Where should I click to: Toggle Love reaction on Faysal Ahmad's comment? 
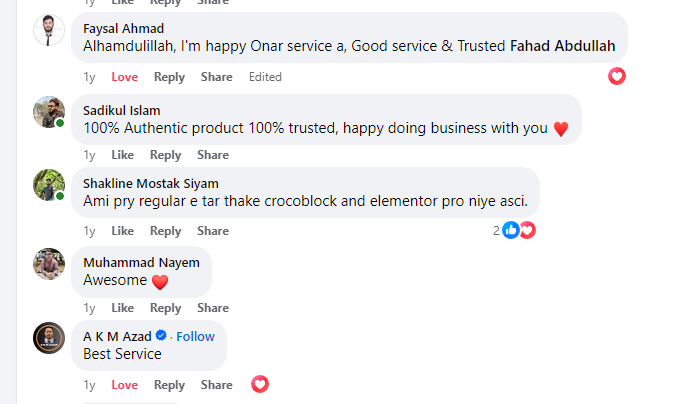125,77
